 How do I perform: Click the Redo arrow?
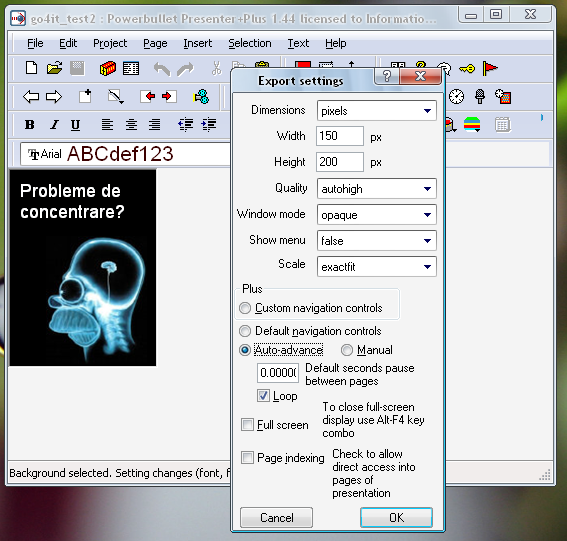(x=185, y=69)
